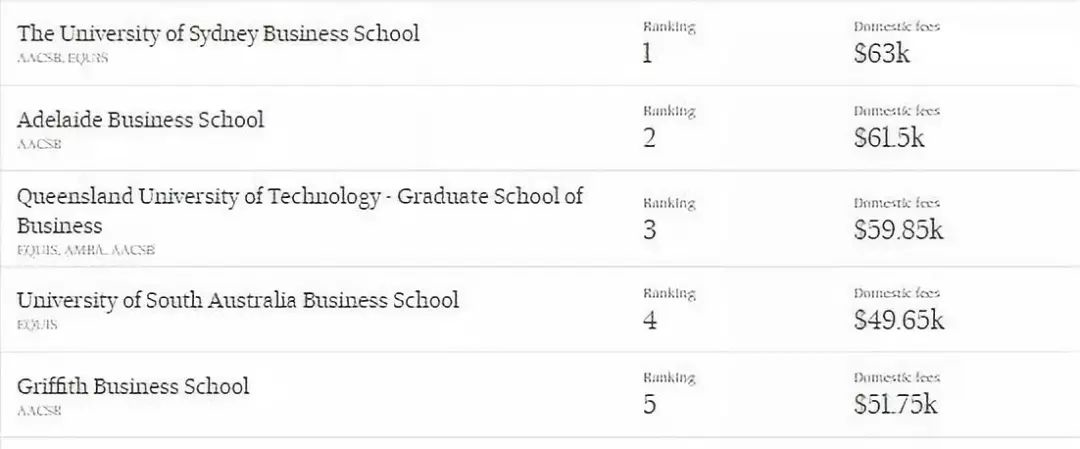Select the $59.85k domestic fees figure
1080x449 pixels.
pyautogui.click(x=898, y=230)
